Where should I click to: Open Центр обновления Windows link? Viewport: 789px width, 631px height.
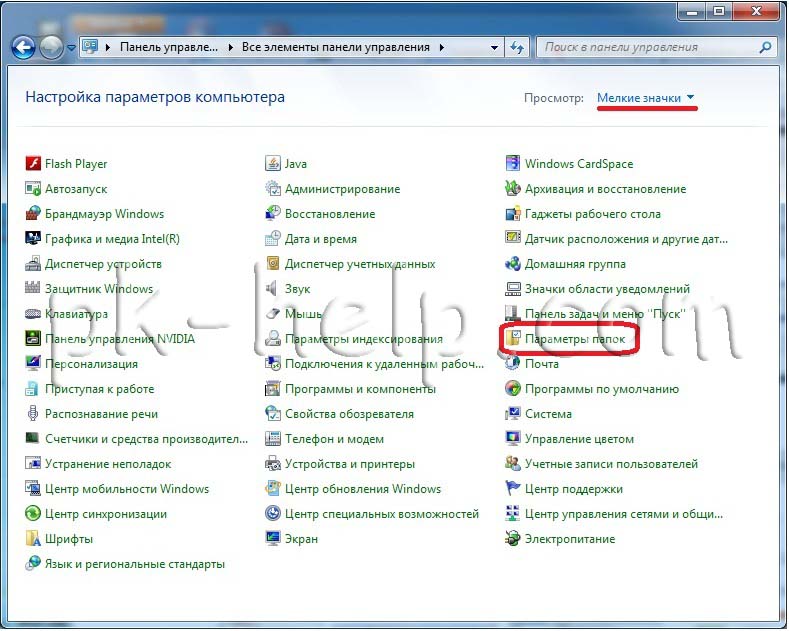(363, 489)
